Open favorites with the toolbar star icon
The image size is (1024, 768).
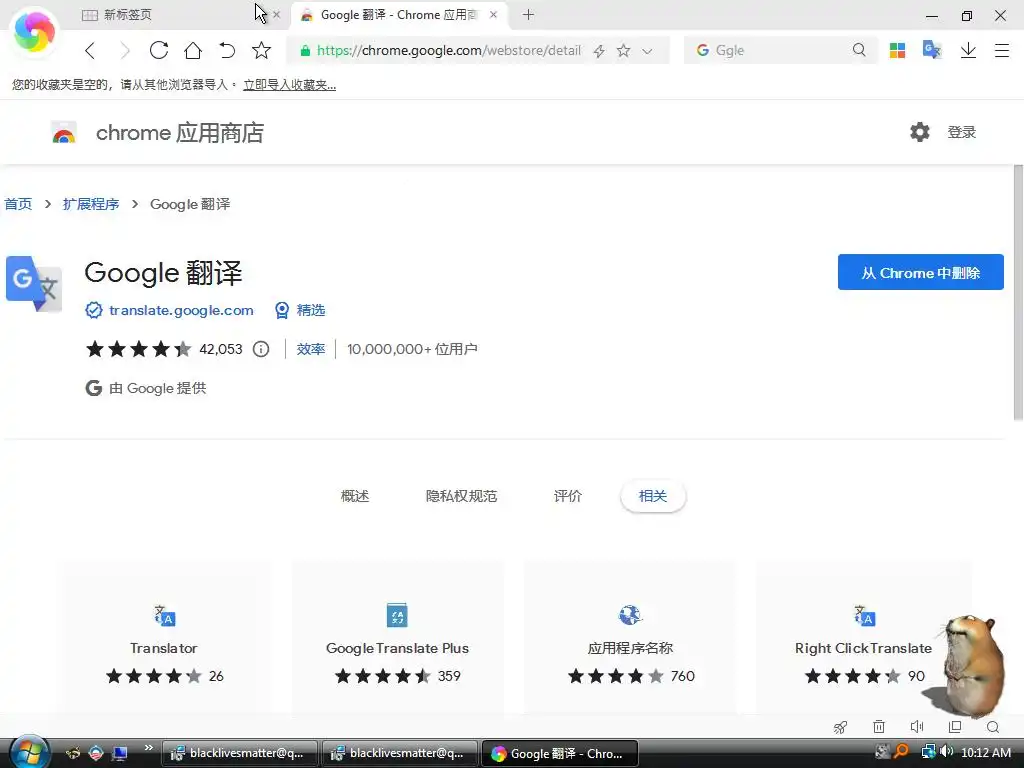[x=261, y=50]
